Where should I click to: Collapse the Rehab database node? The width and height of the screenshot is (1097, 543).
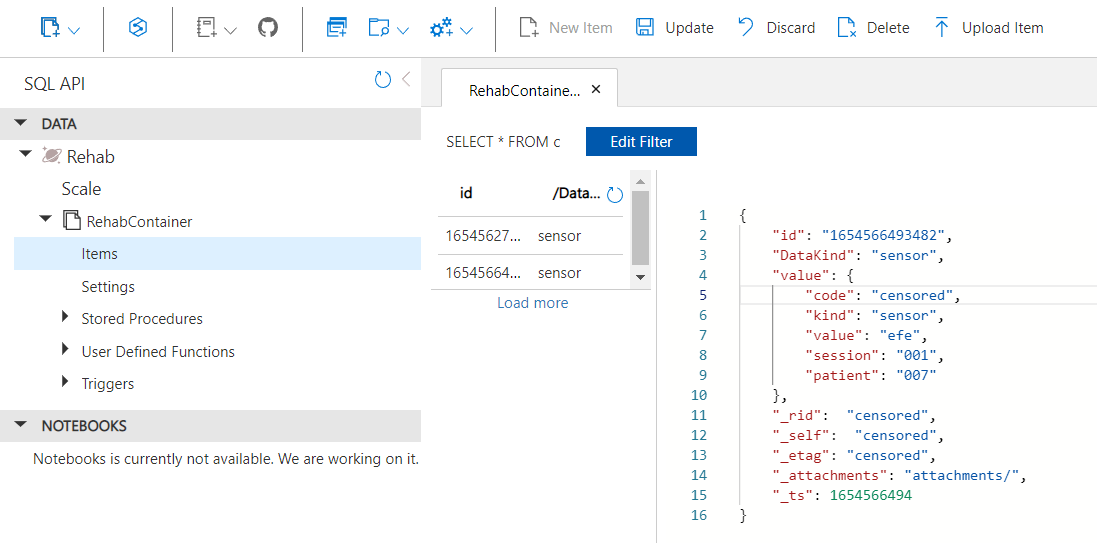click(x=26, y=153)
